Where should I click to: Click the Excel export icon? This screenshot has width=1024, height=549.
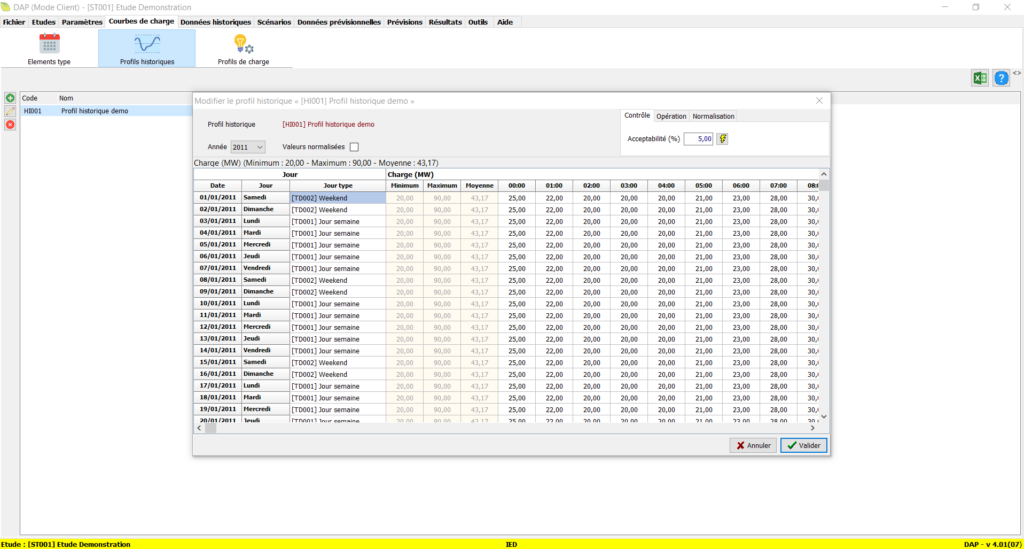pyautogui.click(x=981, y=78)
